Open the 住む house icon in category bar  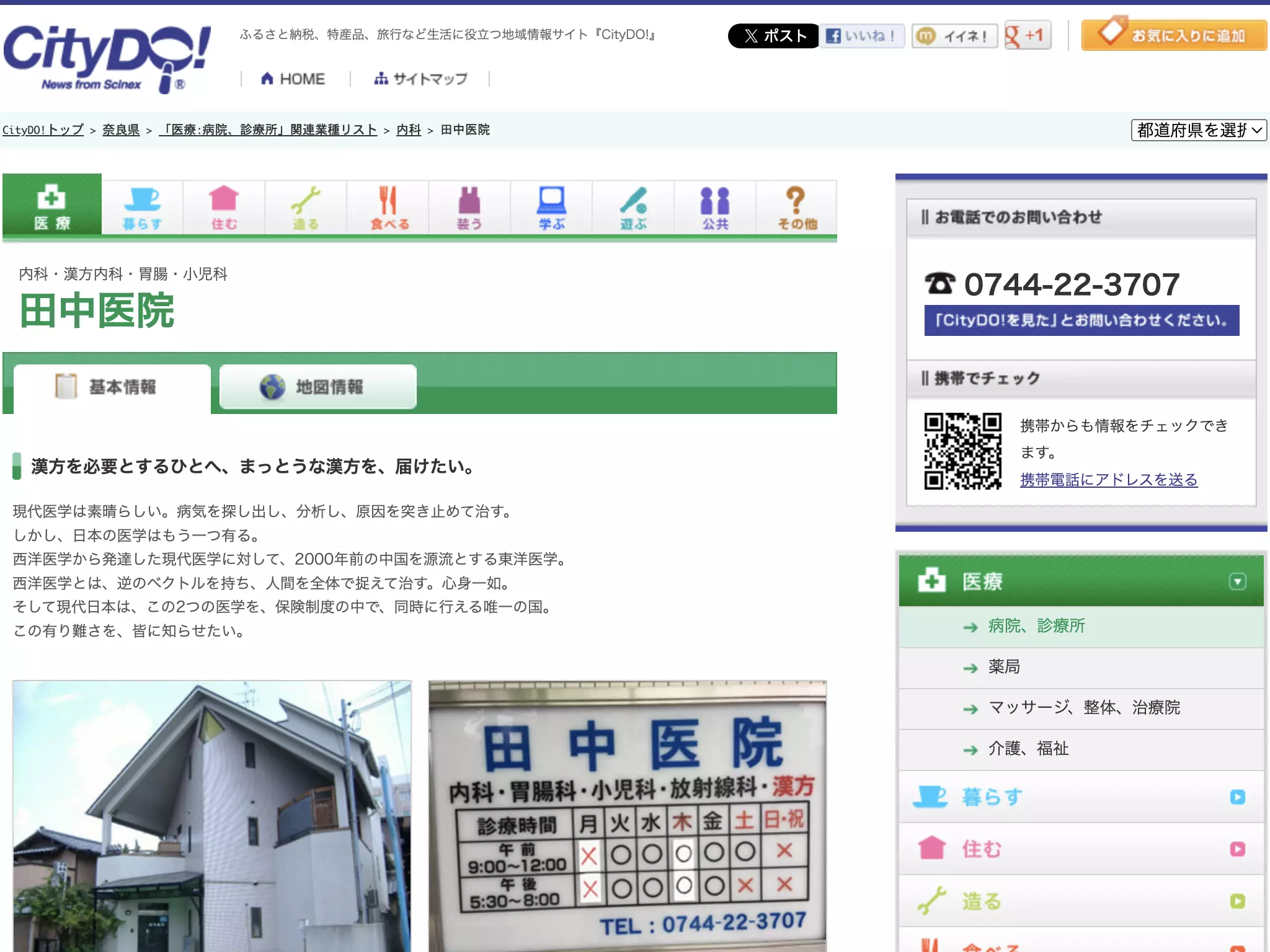coord(224,208)
